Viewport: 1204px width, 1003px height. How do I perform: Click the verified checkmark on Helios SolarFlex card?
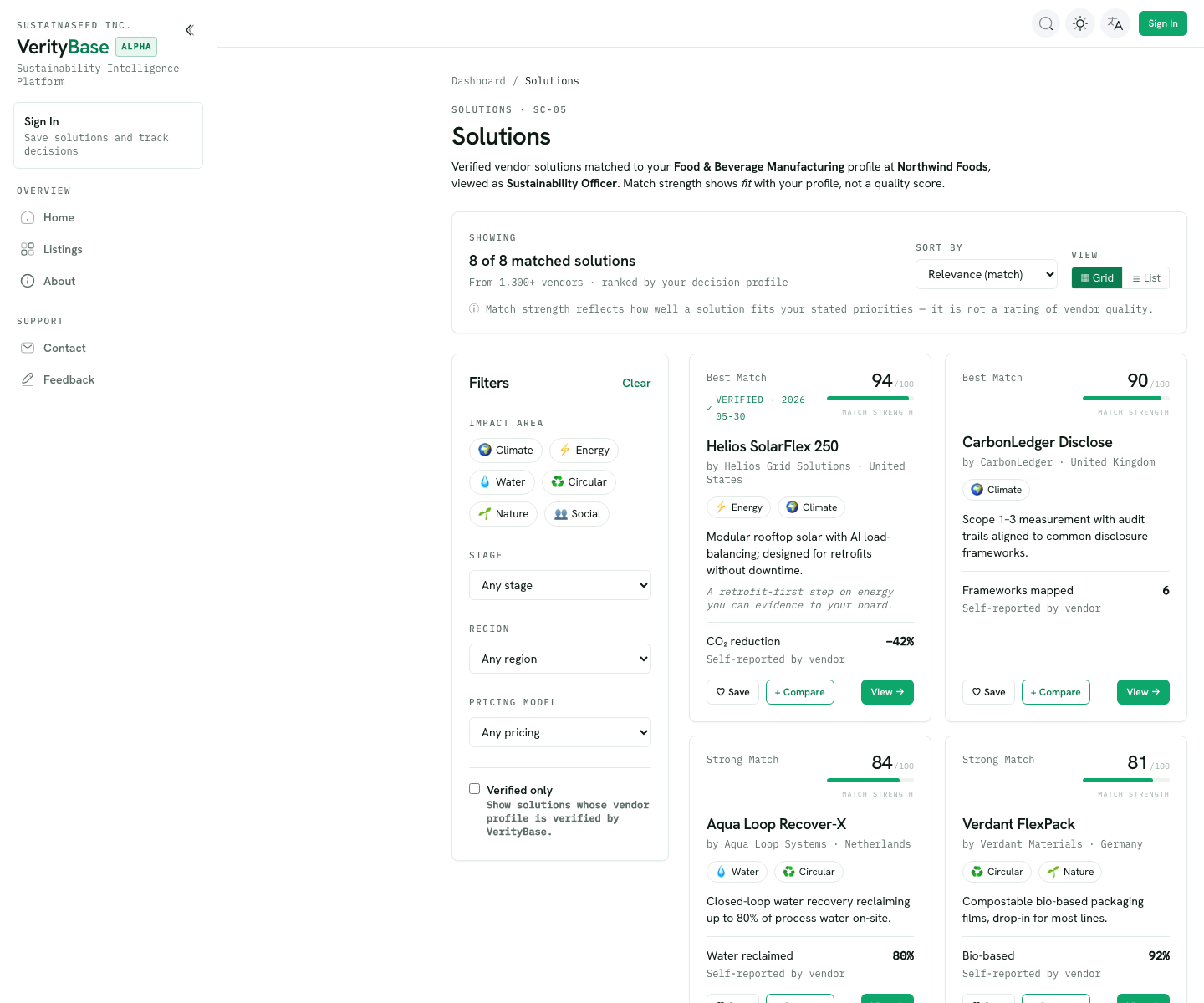coord(709,409)
